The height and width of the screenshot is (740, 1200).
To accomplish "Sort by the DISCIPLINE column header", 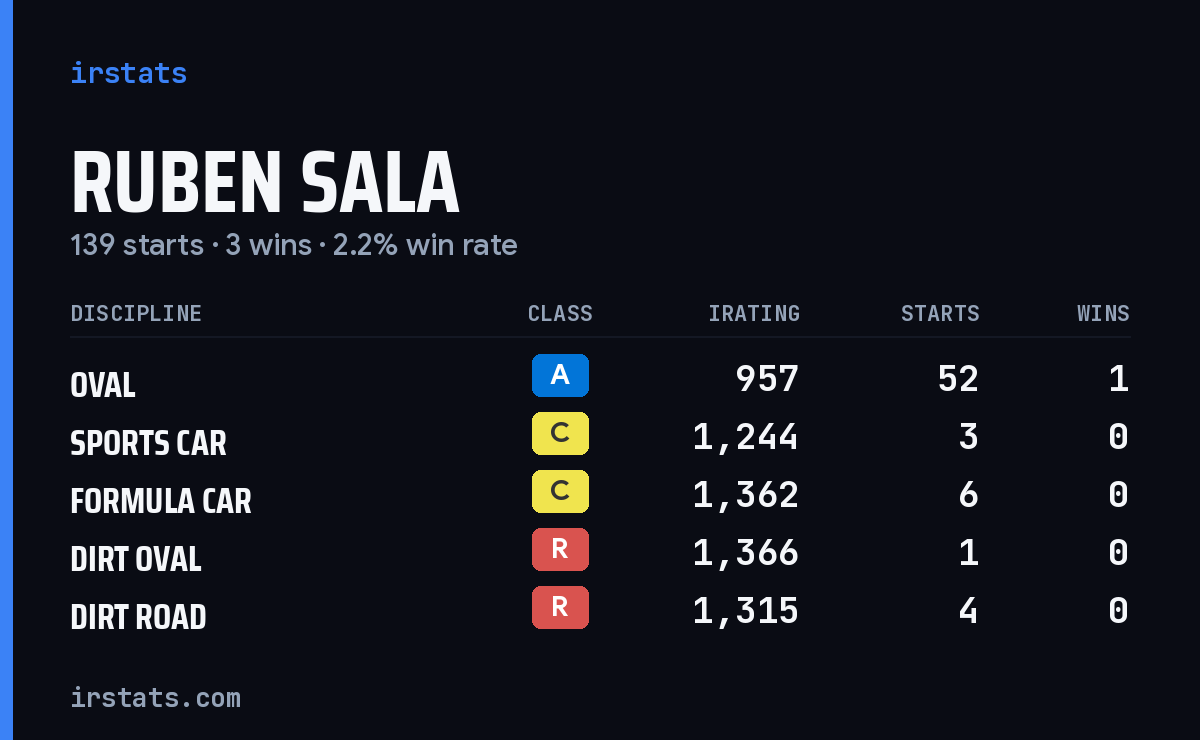I will (x=136, y=313).
